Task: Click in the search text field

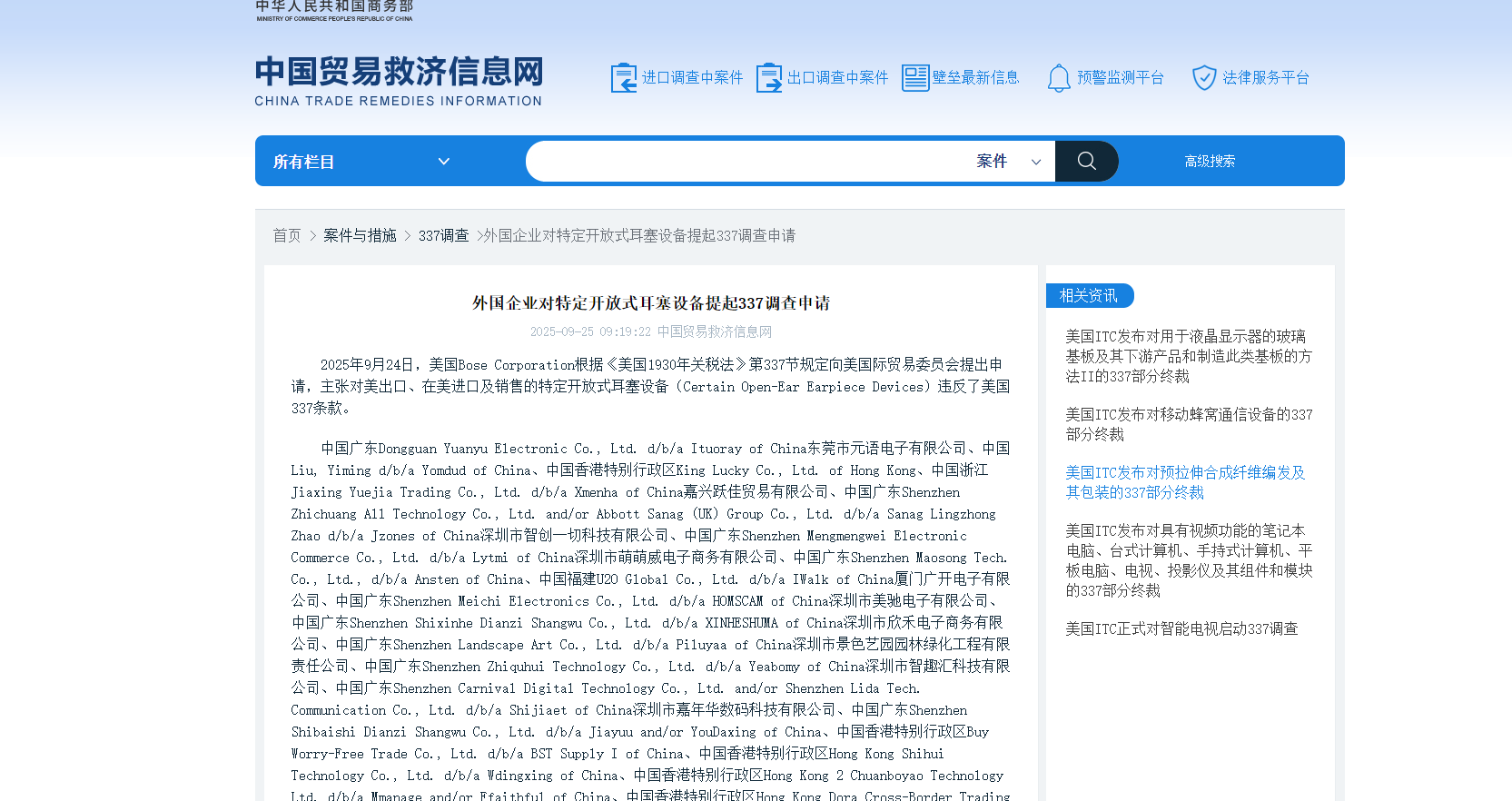Action: click(745, 162)
